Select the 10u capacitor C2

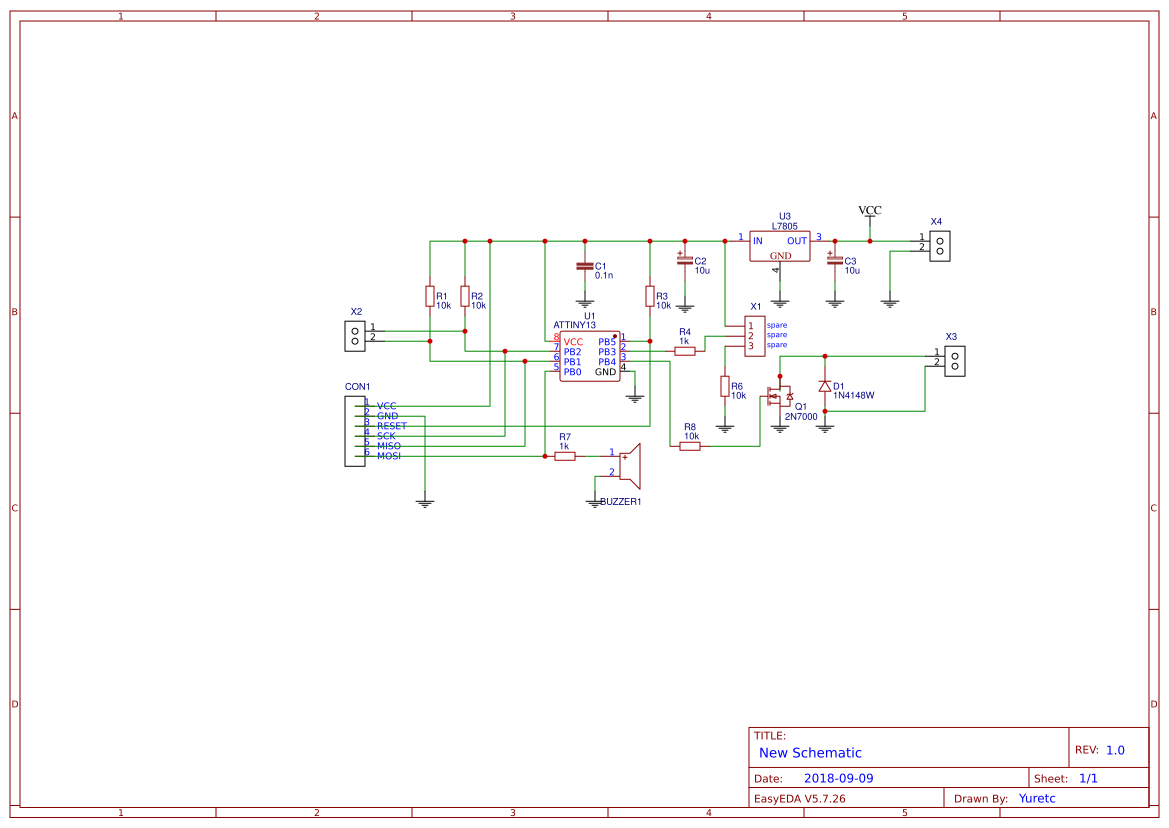[685, 262]
